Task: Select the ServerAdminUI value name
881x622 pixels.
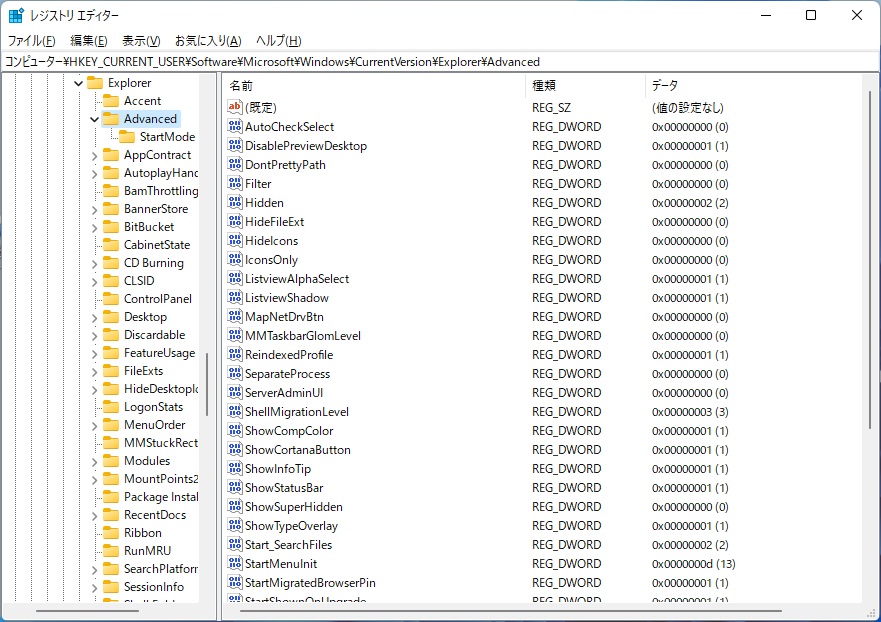Action: [x=284, y=393]
